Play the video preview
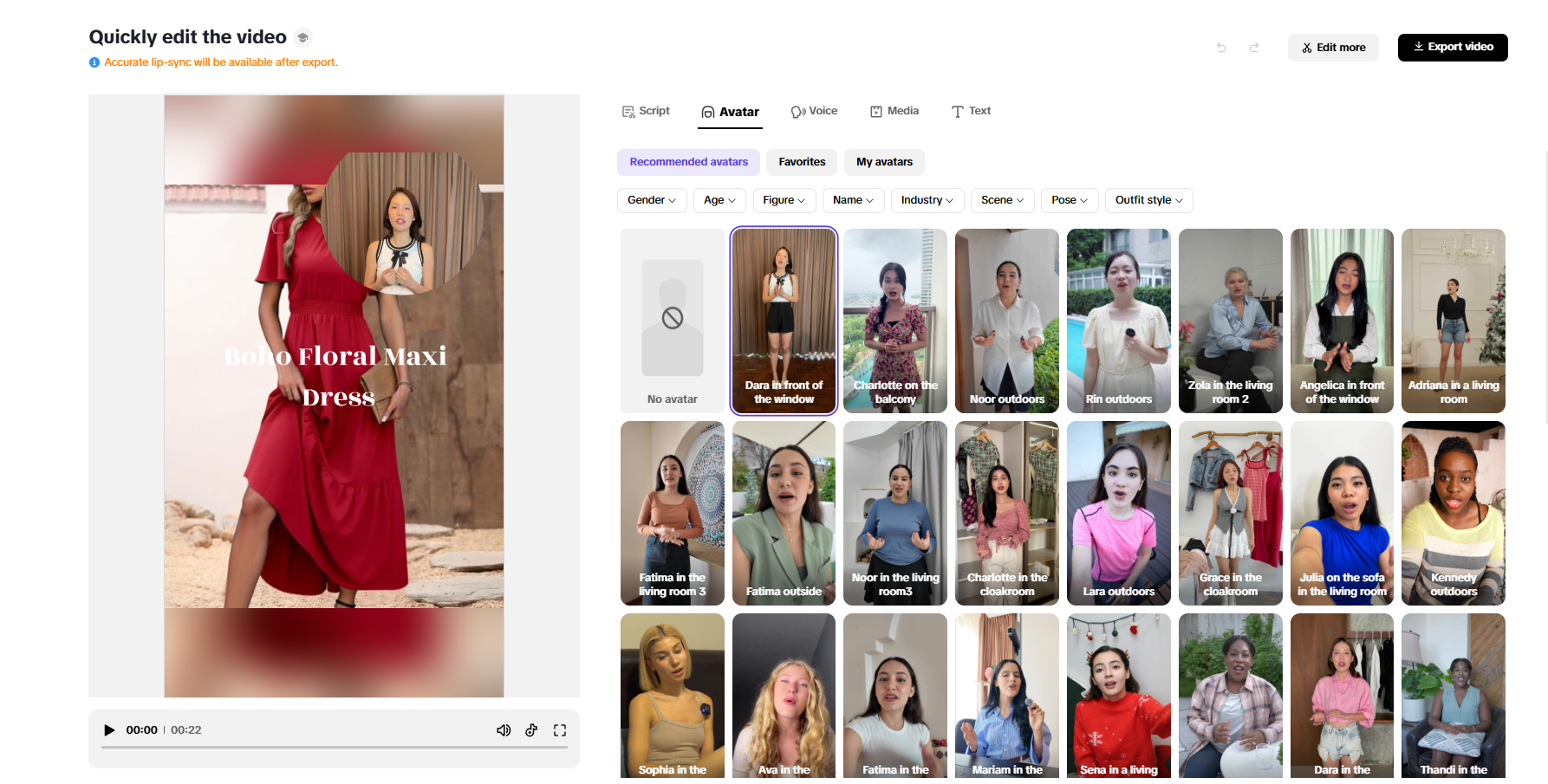The width and height of the screenshot is (1548, 784). 109,730
